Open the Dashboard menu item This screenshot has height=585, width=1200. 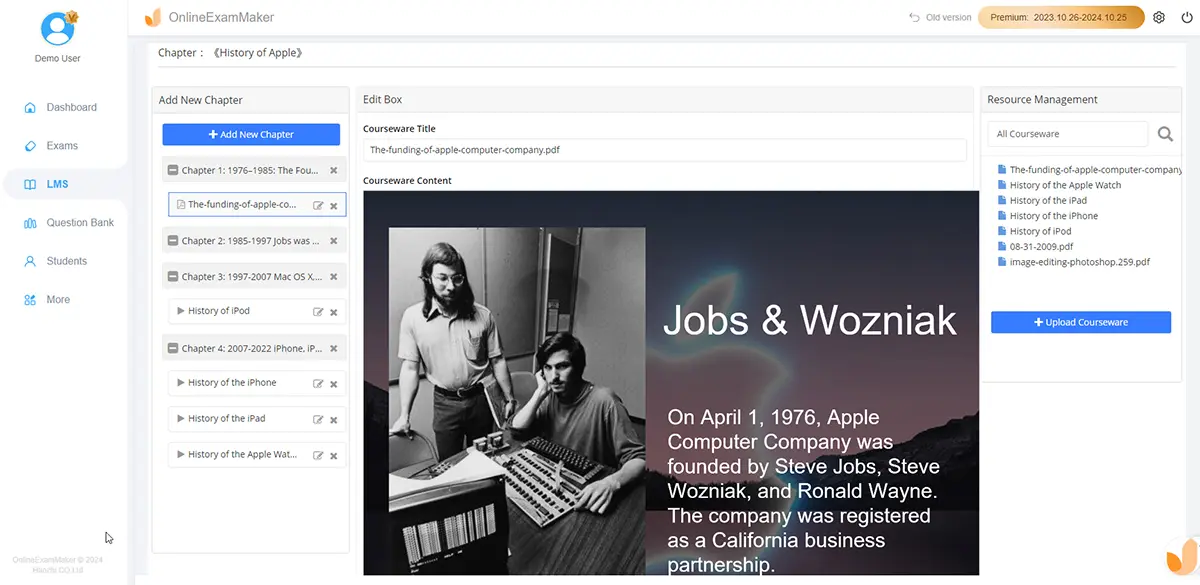71,107
